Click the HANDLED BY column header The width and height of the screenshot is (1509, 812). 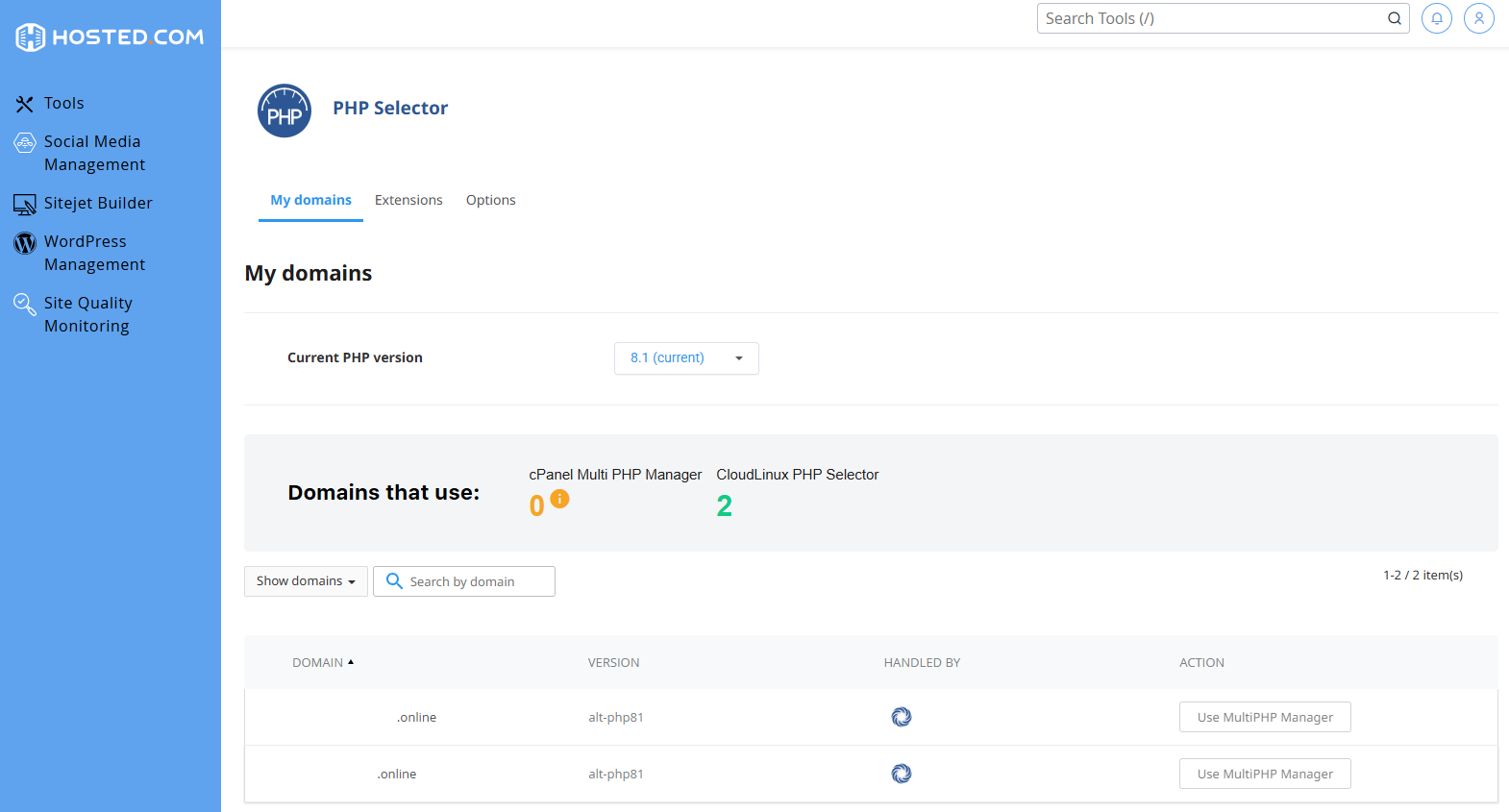point(922,662)
